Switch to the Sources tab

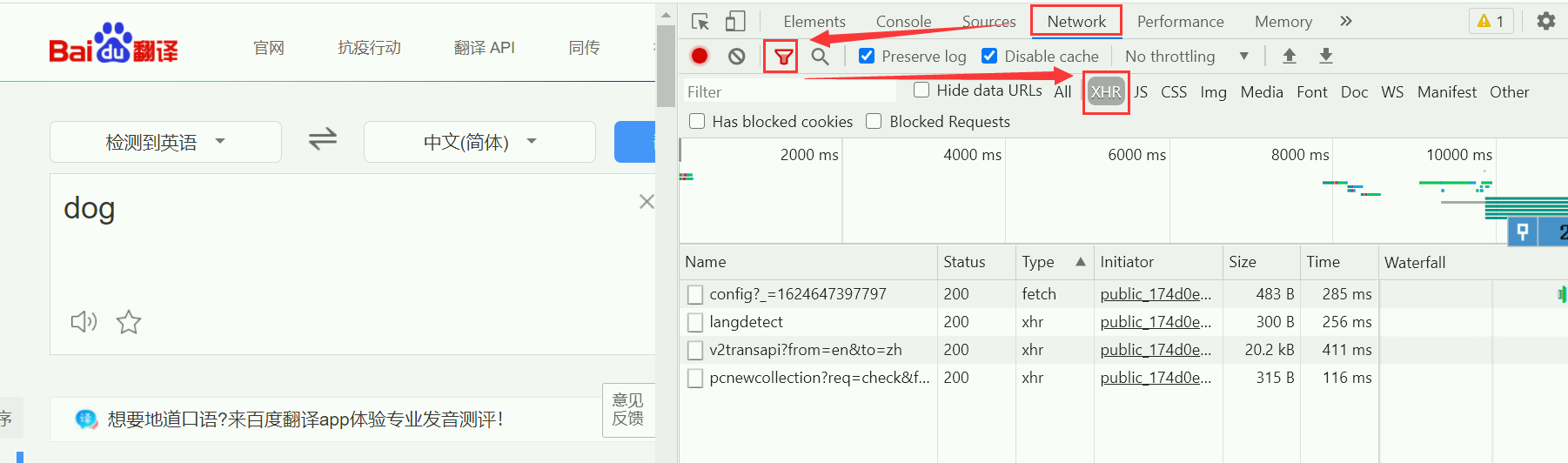(988, 22)
